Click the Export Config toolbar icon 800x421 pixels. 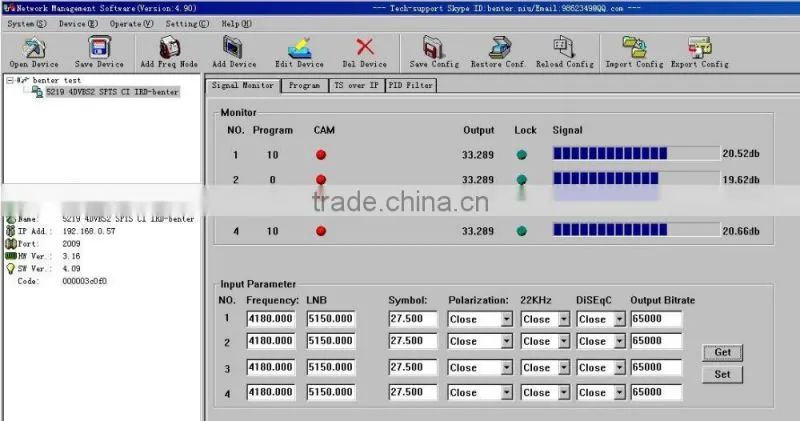(x=699, y=47)
